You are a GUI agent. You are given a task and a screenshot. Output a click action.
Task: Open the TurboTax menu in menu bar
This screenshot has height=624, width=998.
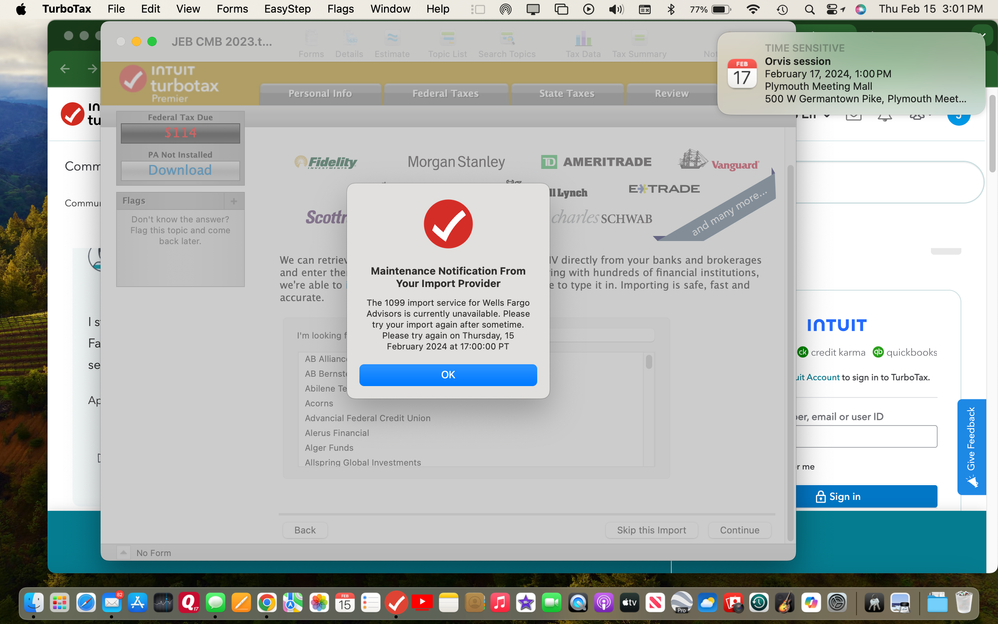point(67,9)
